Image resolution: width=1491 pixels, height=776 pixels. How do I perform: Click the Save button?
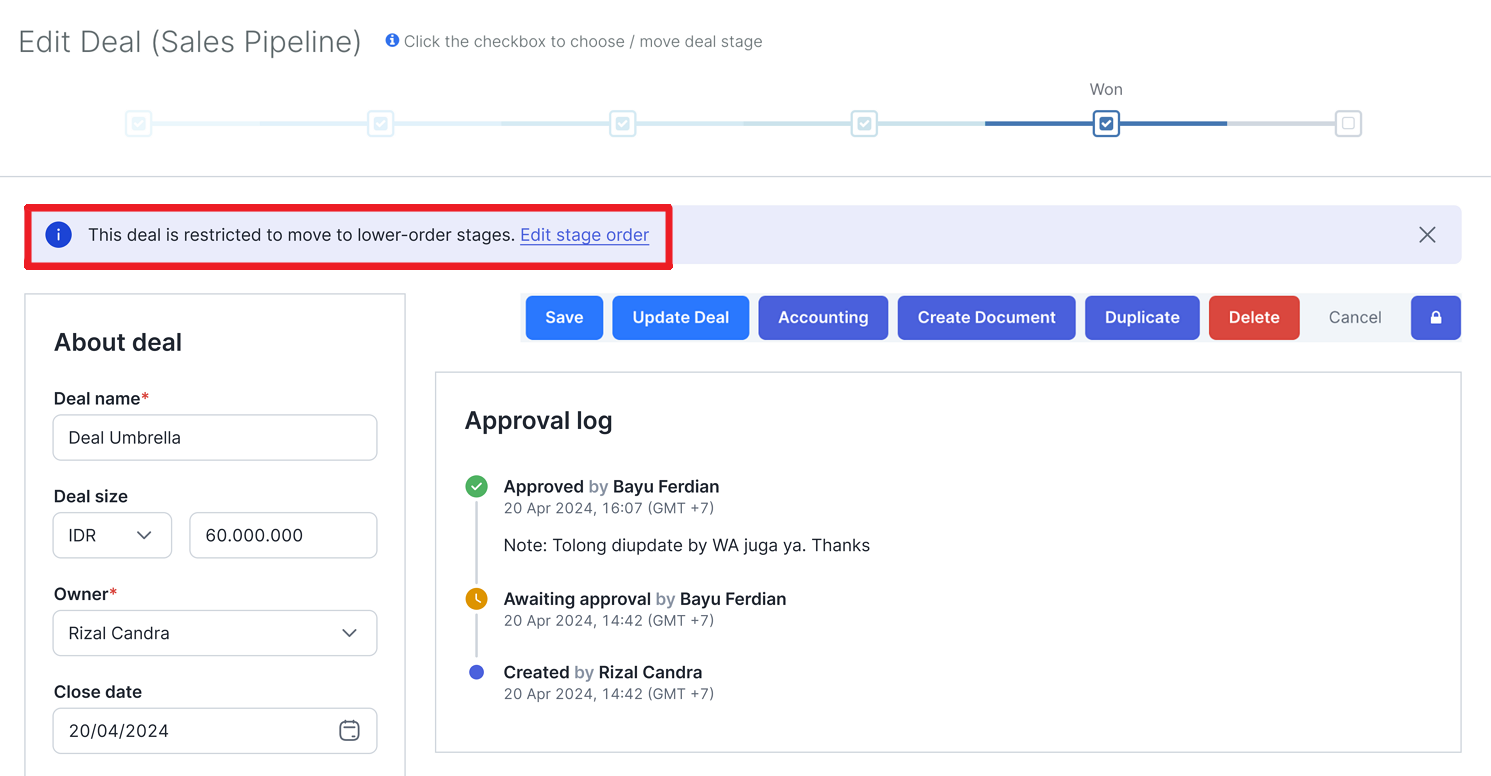pos(564,317)
